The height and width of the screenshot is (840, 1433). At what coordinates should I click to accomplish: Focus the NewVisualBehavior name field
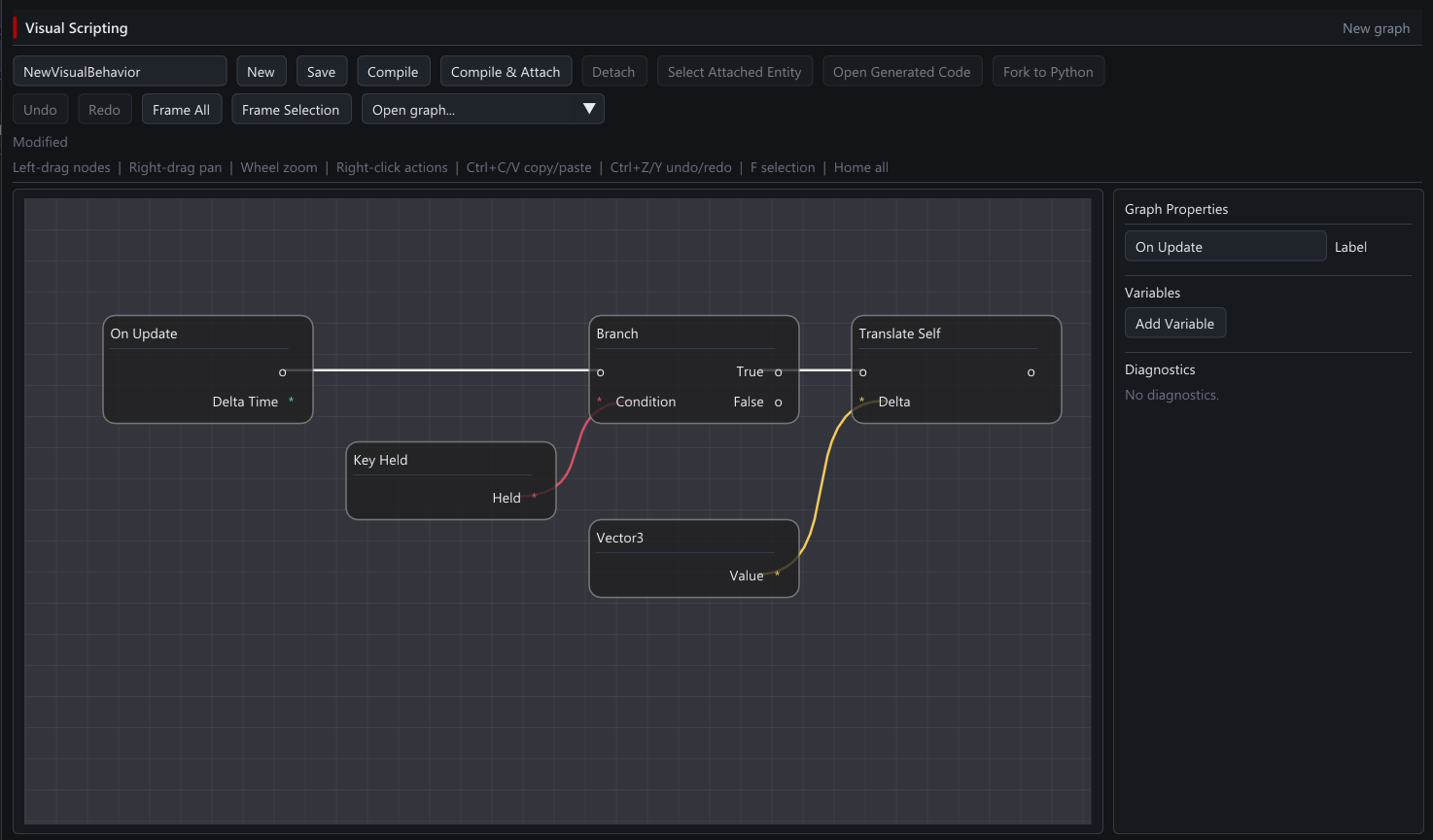[x=120, y=71]
